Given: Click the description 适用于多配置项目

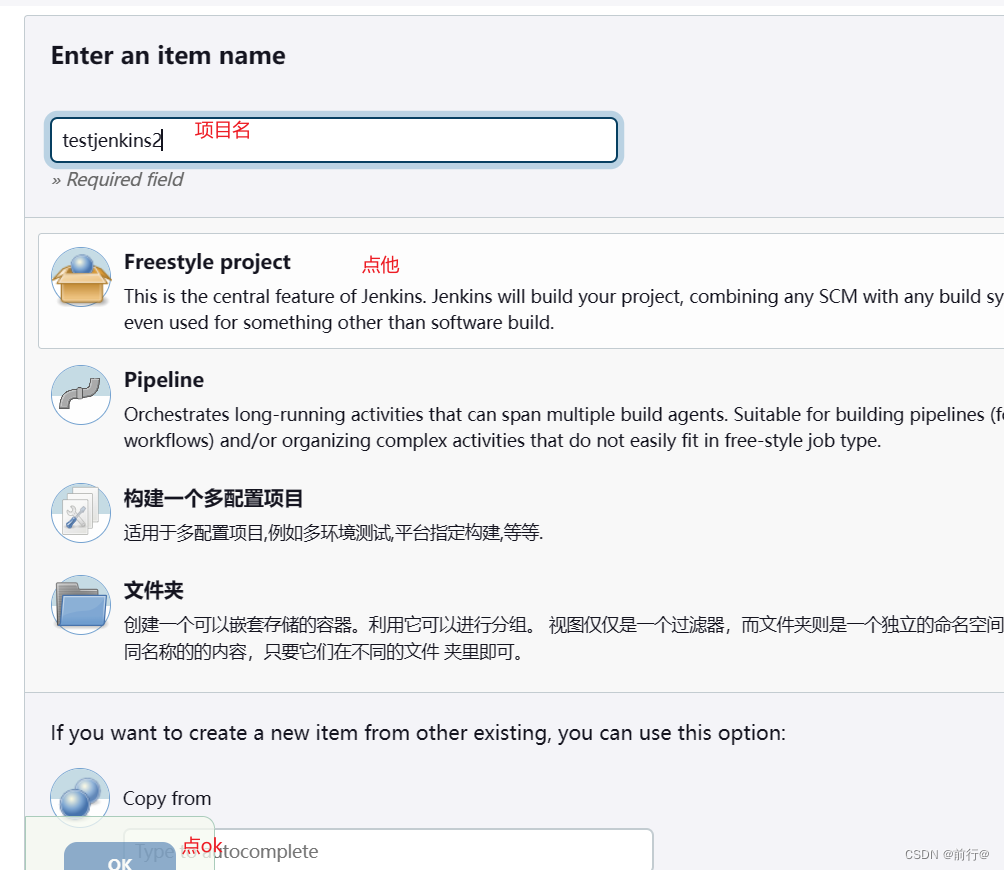Looking at the screenshot, I should tap(333, 532).
